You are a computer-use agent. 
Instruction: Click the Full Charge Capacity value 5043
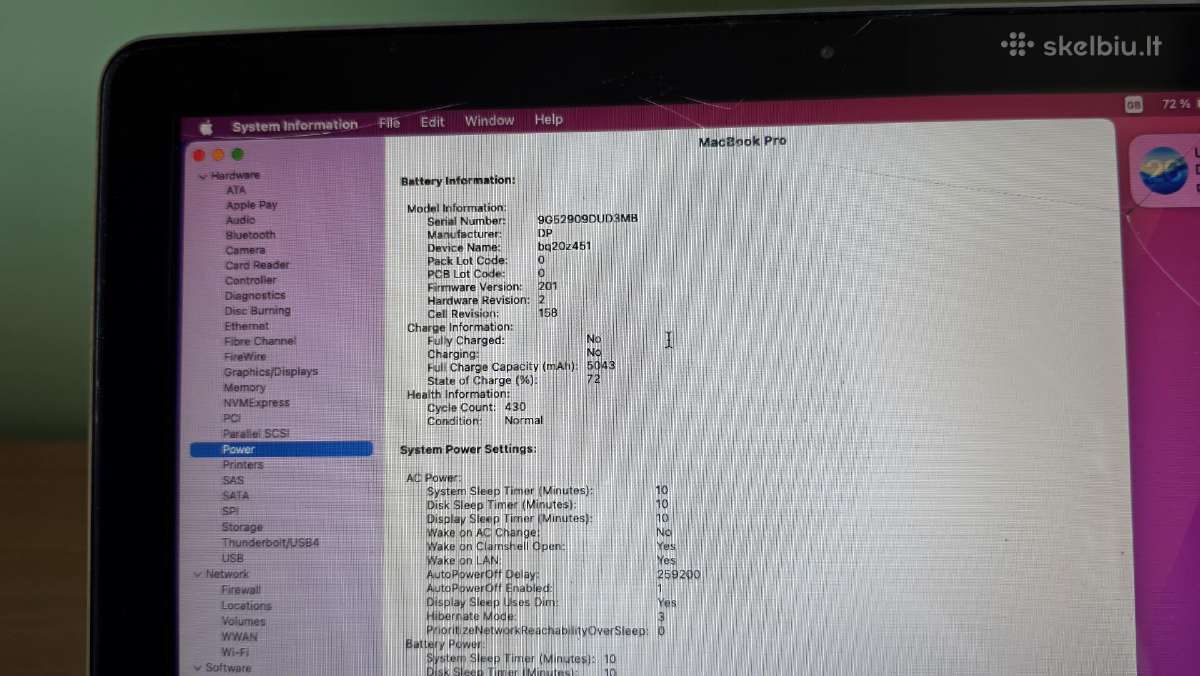[x=601, y=365]
